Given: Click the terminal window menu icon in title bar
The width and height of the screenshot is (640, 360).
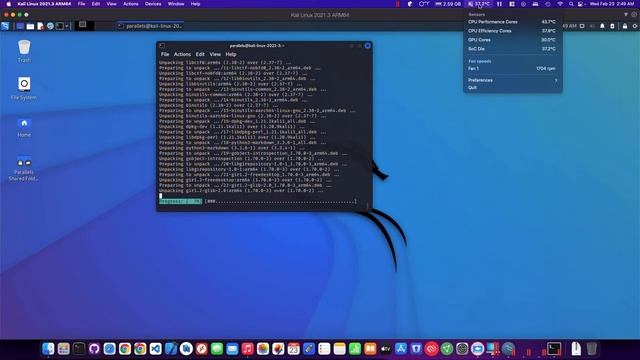Looking at the screenshot, I should coord(162,46).
